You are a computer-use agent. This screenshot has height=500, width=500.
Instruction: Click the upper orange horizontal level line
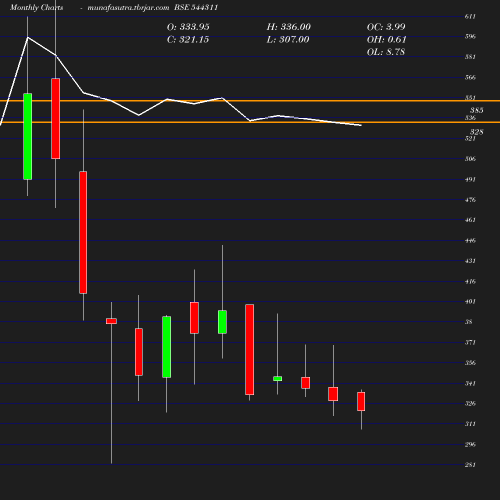(250, 101)
